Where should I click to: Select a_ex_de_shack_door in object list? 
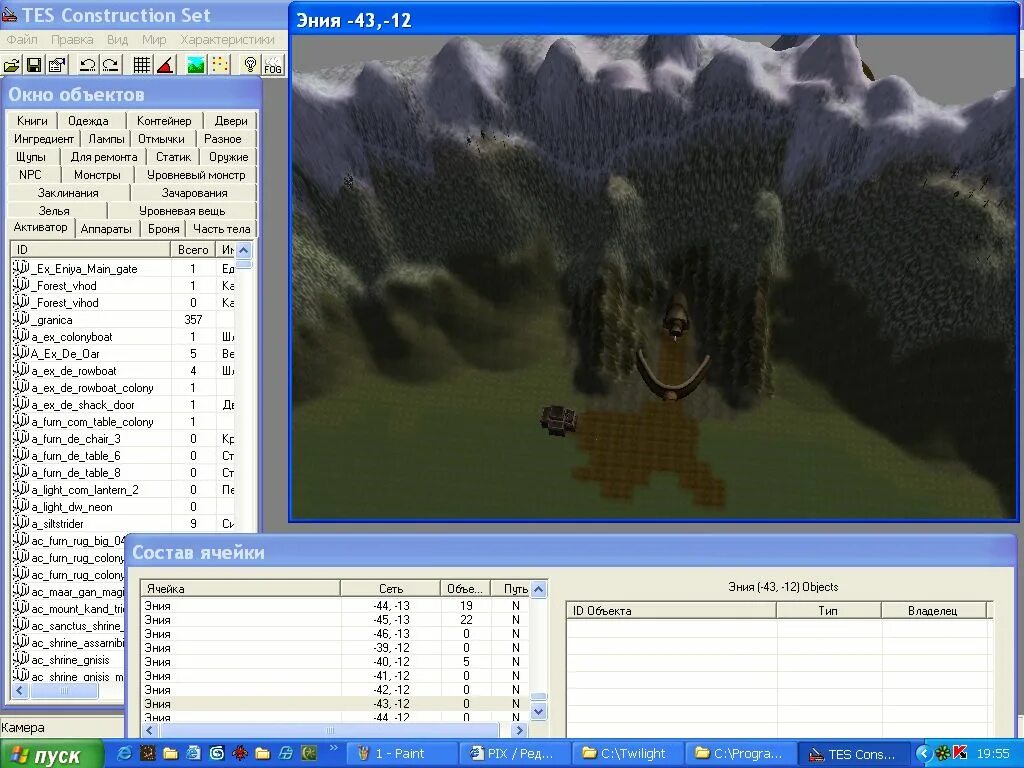coord(123,405)
